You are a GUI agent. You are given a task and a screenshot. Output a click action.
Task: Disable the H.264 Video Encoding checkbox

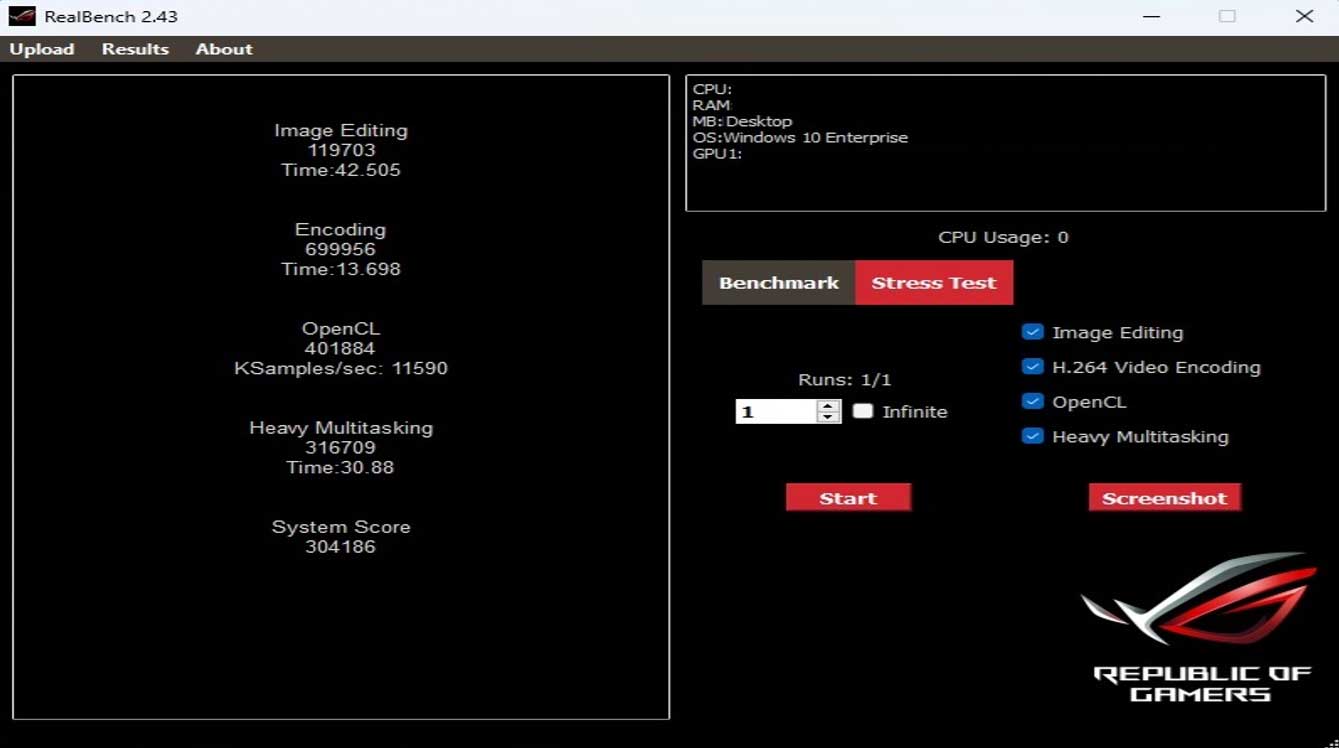[1033, 367]
